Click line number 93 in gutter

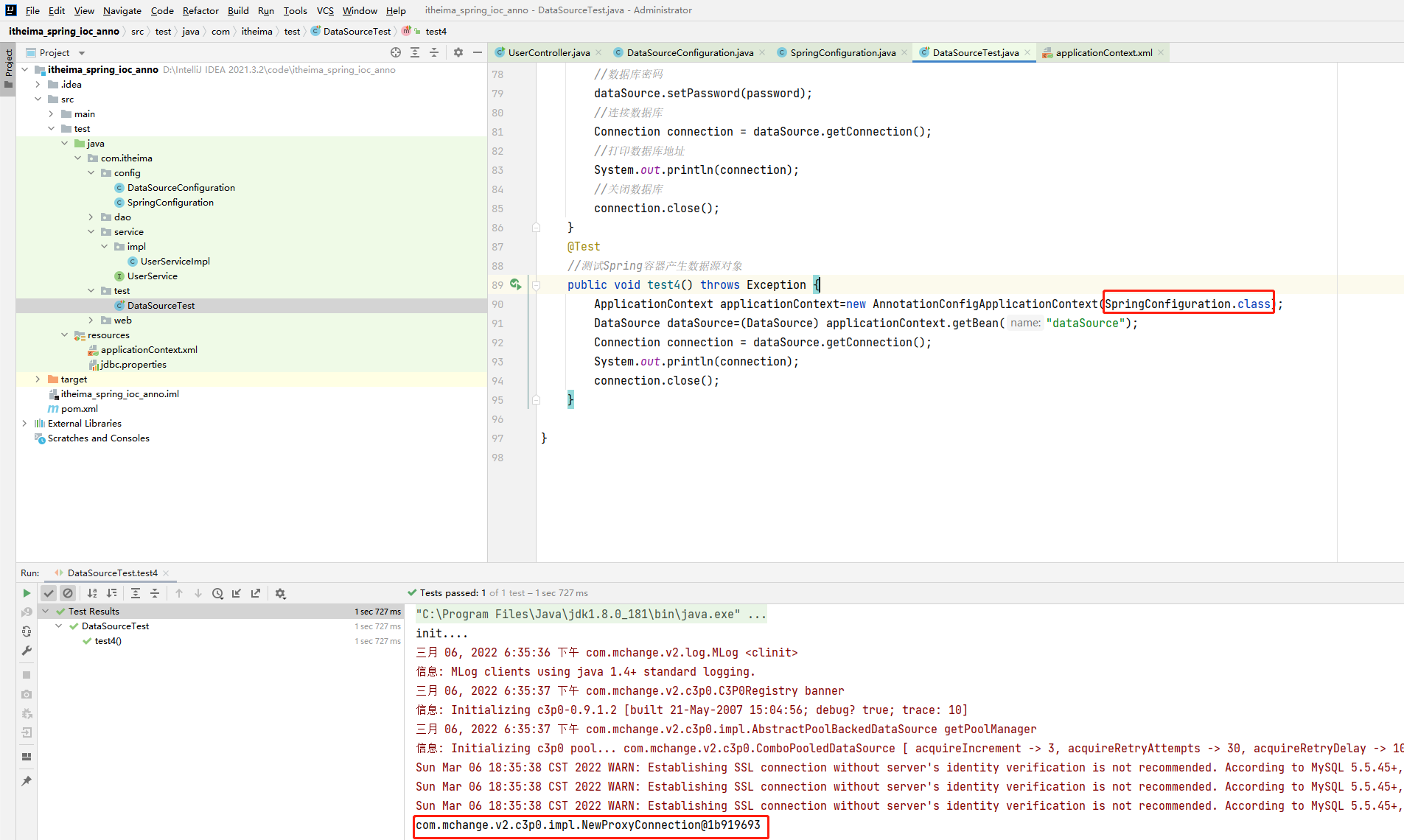pos(497,361)
